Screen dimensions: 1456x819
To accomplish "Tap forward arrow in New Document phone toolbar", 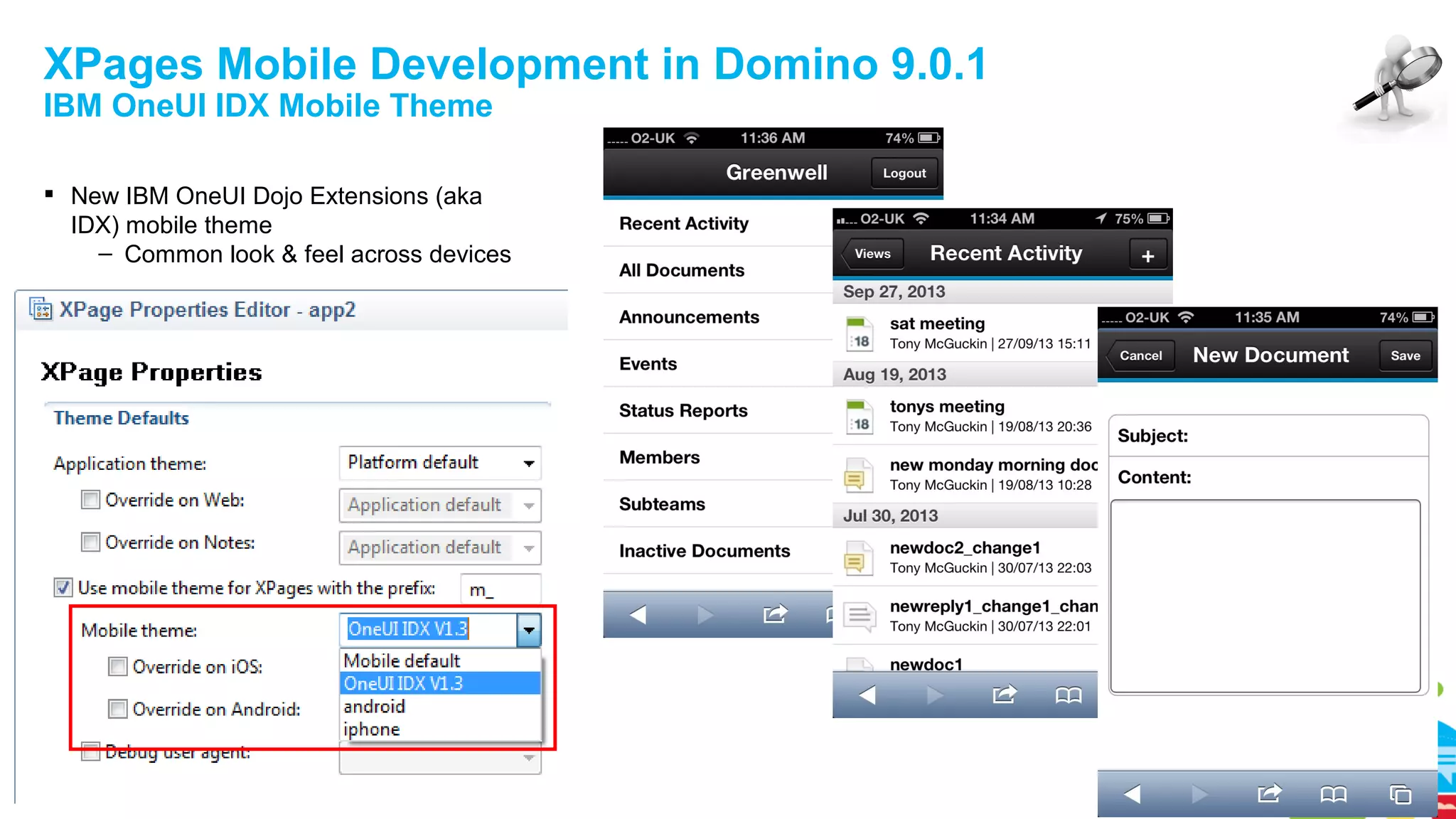I will tap(1200, 793).
